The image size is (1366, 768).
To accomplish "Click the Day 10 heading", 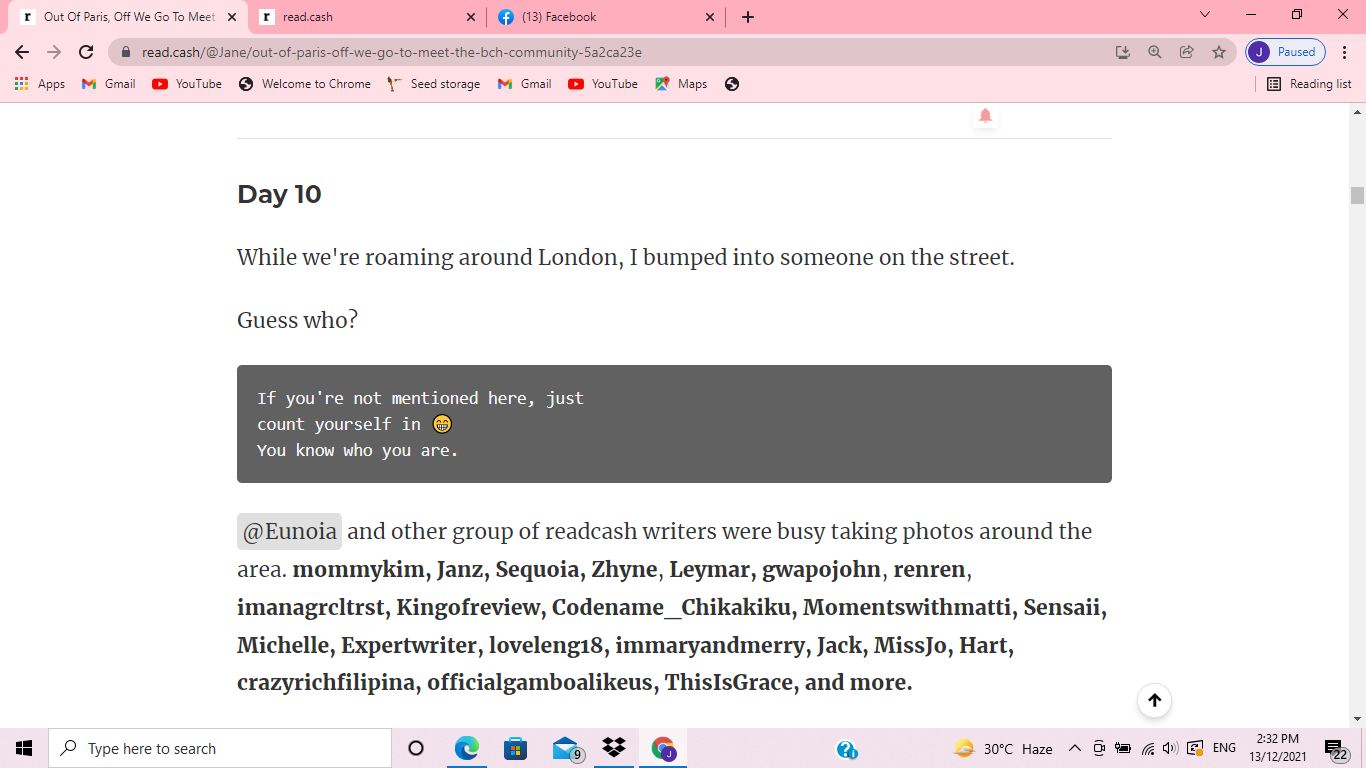I will [279, 194].
